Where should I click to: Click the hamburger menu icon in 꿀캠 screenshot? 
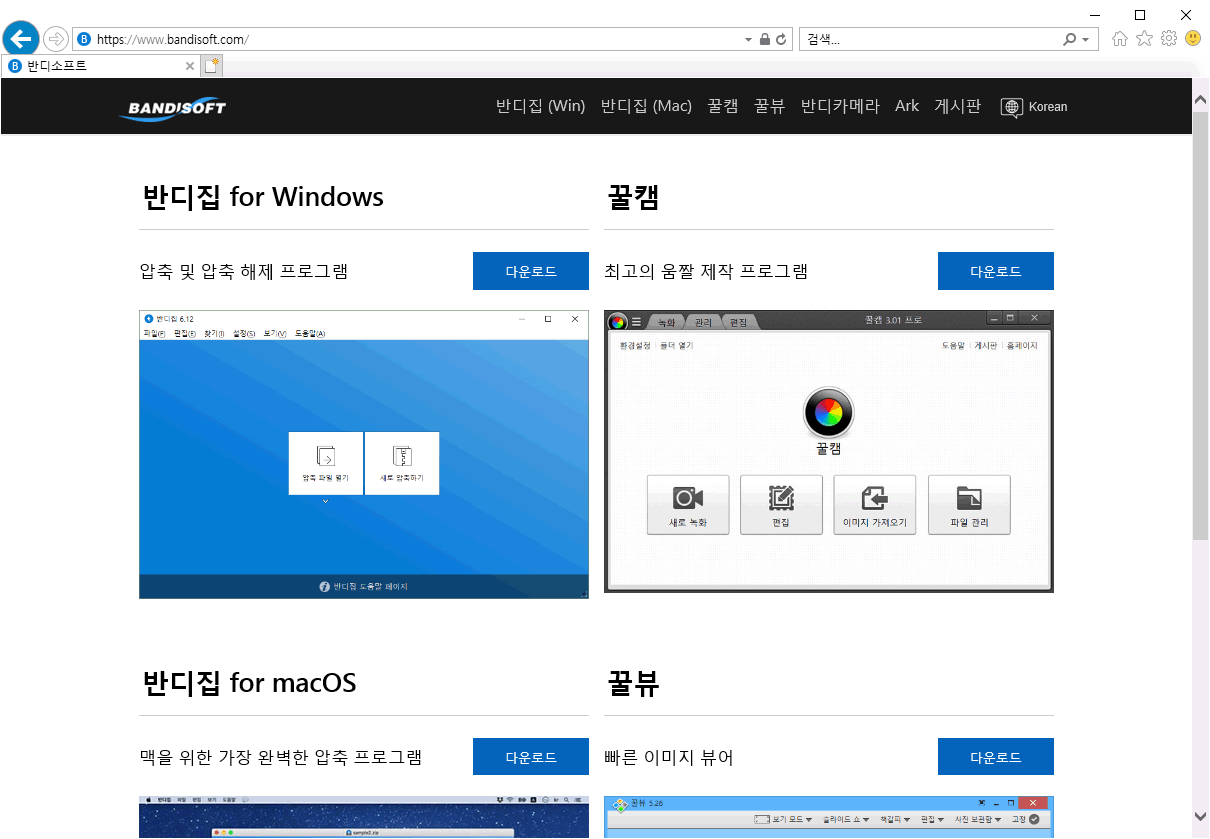[x=636, y=322]
